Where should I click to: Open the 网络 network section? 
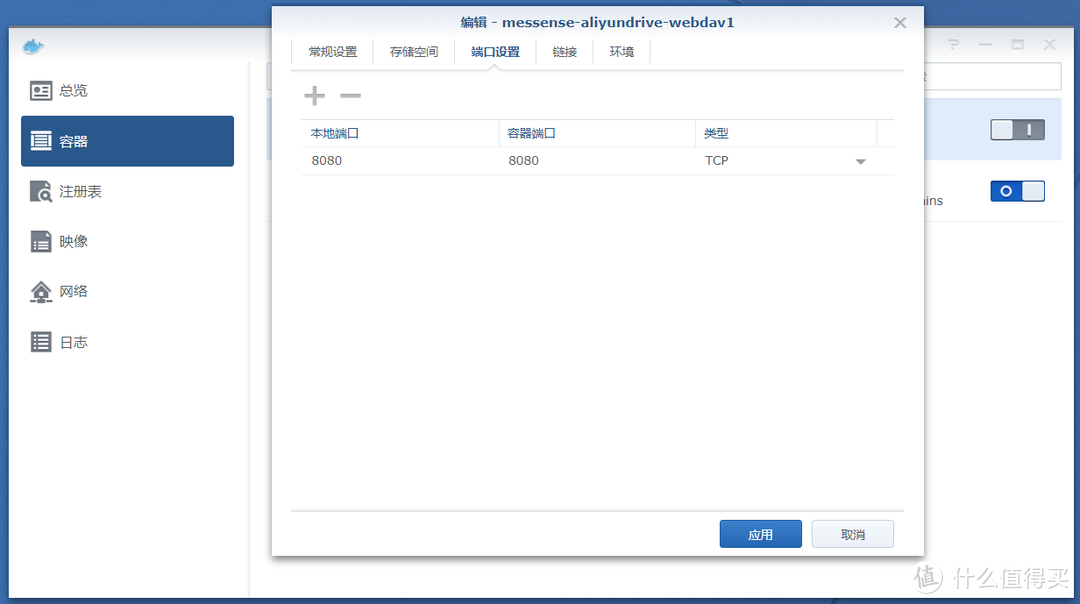(127, 291)
